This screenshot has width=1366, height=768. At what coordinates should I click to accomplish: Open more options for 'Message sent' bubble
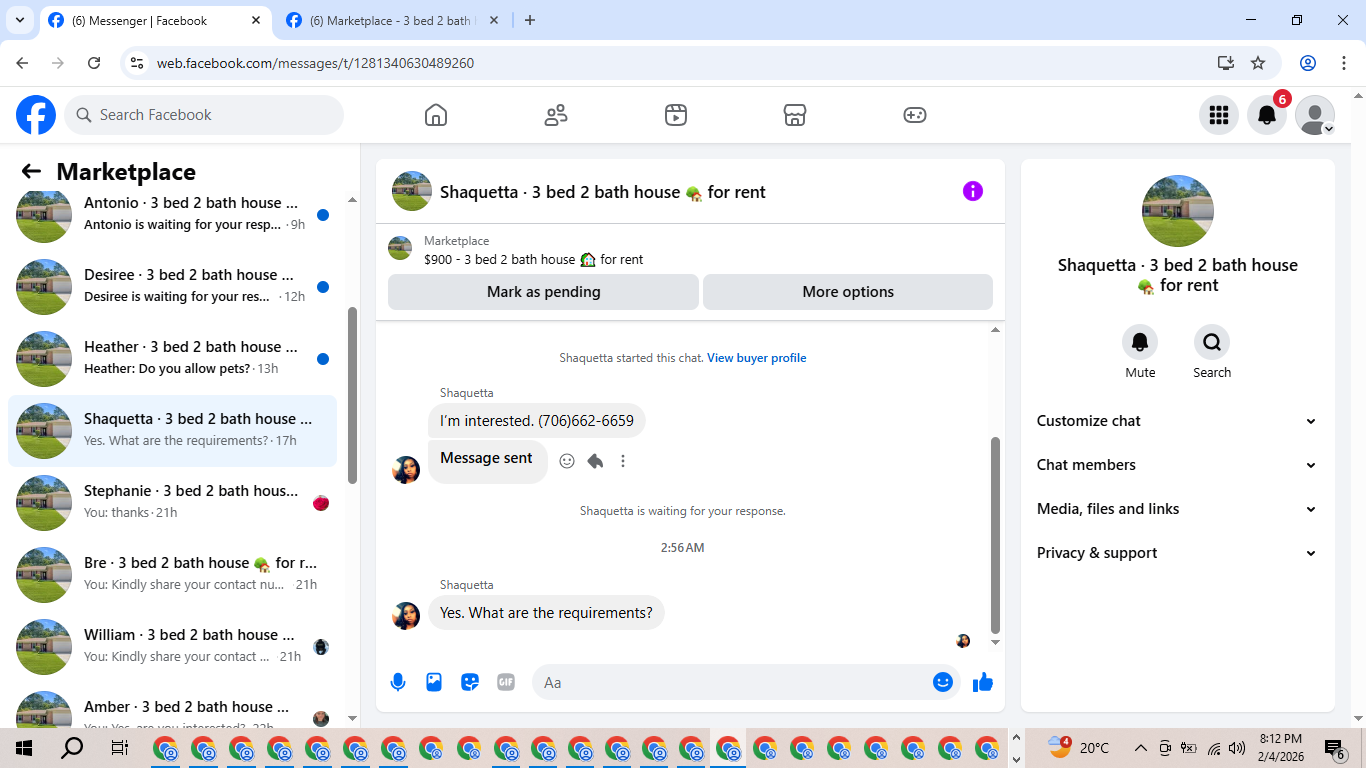623,461
